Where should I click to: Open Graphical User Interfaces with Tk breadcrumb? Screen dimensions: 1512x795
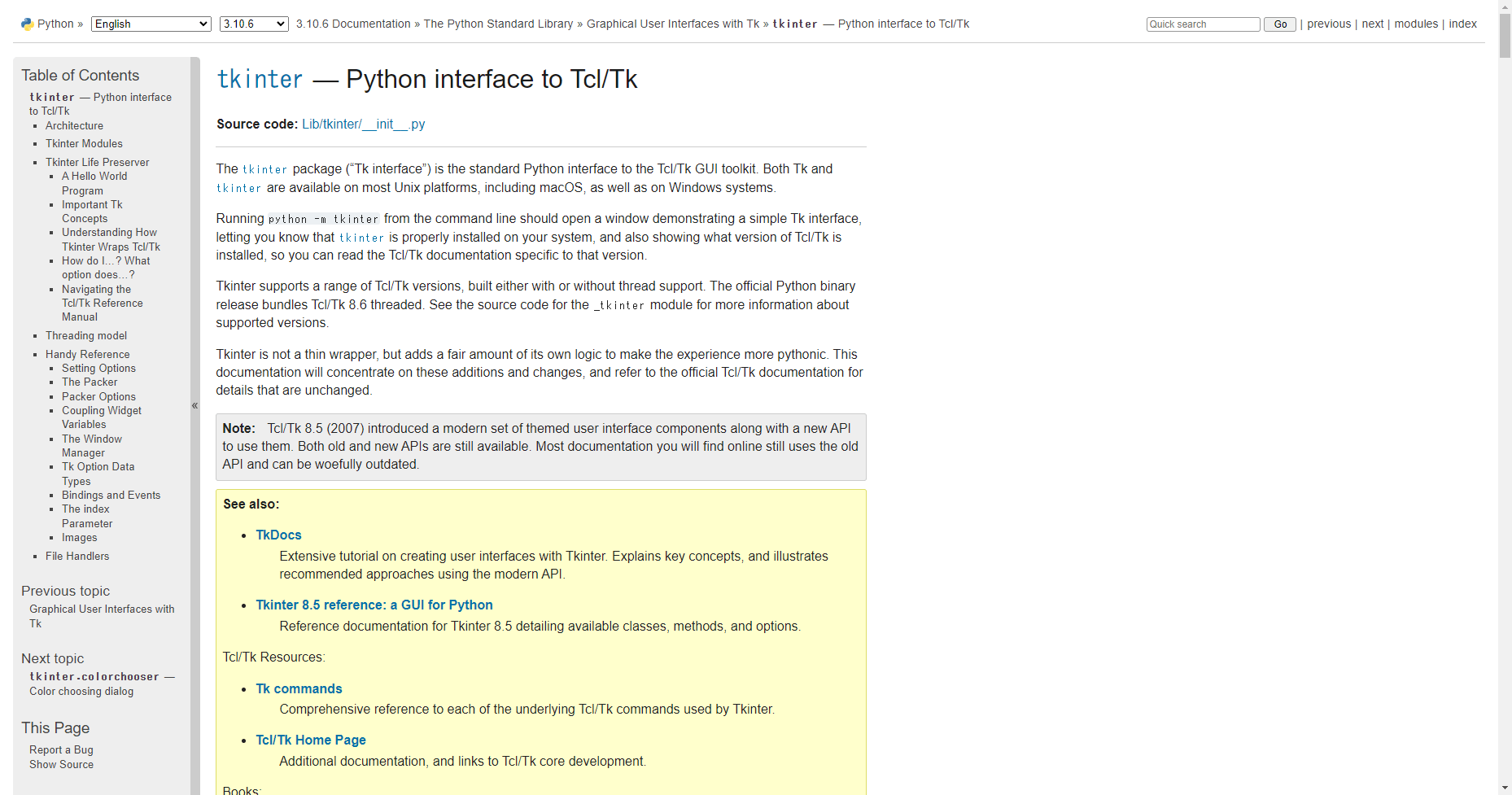point(673,24)
